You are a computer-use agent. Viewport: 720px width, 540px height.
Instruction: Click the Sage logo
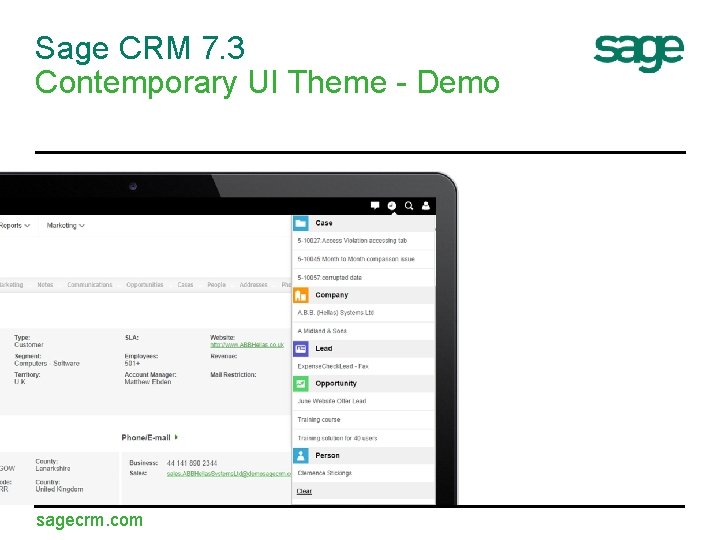(639, 52)
